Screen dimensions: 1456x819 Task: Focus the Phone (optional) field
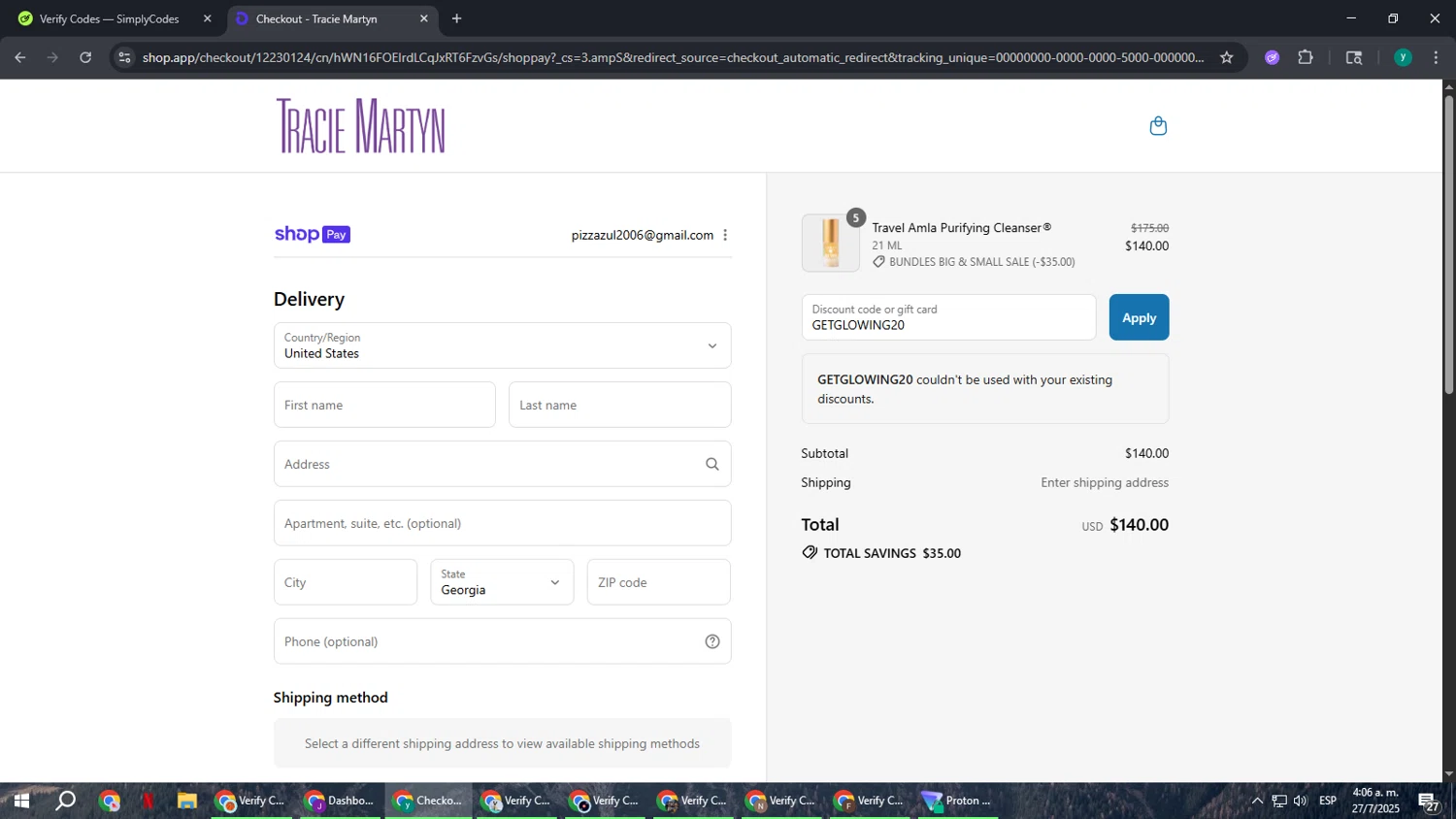502,641
